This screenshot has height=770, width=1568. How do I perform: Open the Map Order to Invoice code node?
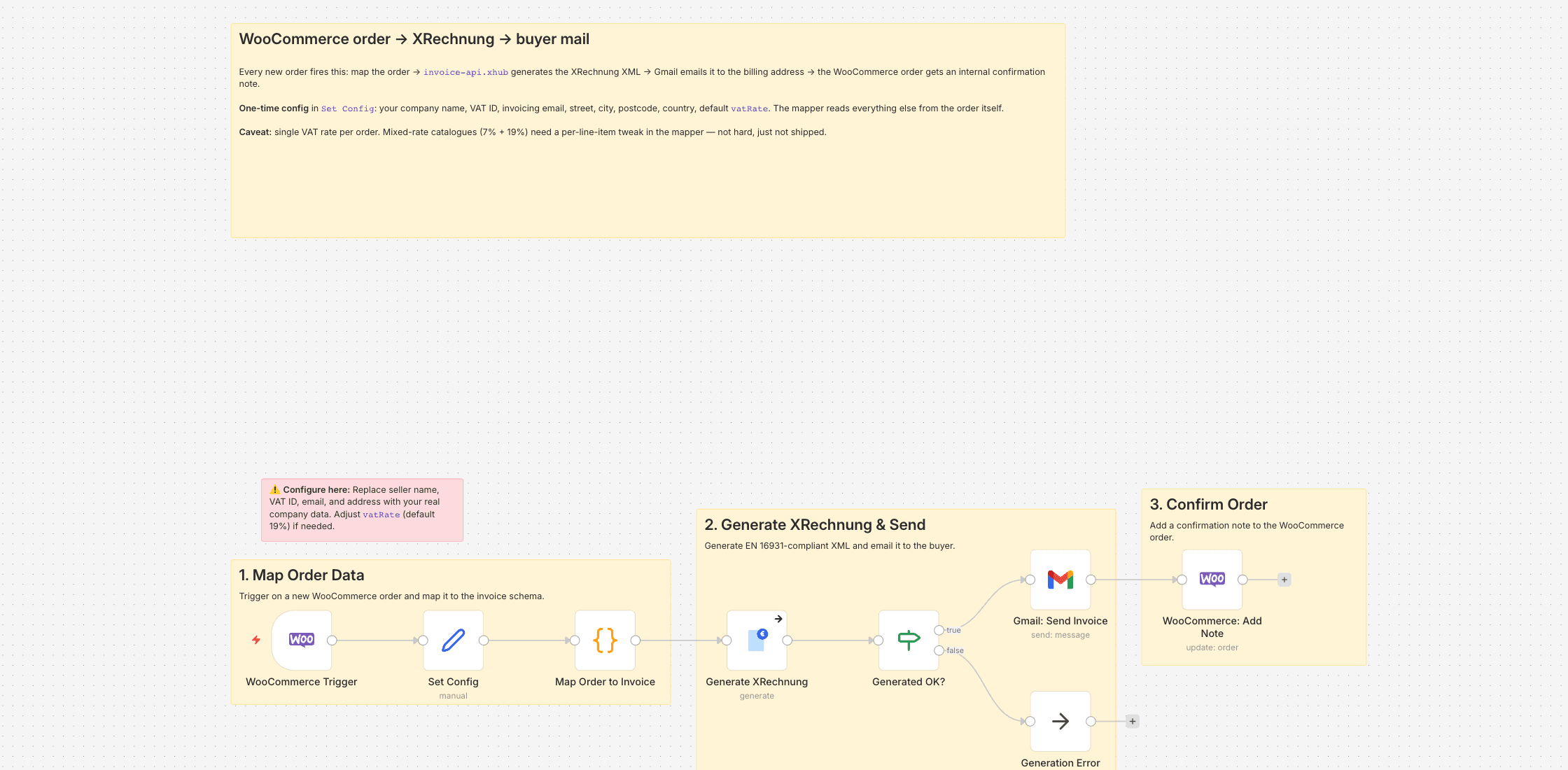[605, 640]
